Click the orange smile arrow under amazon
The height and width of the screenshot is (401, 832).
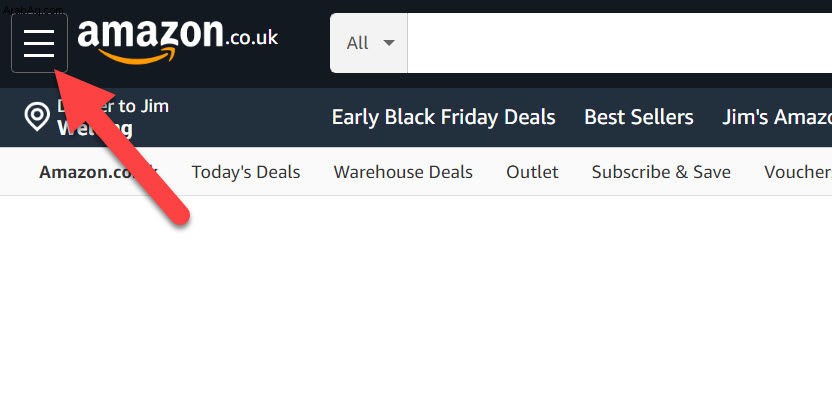point(138,56)
